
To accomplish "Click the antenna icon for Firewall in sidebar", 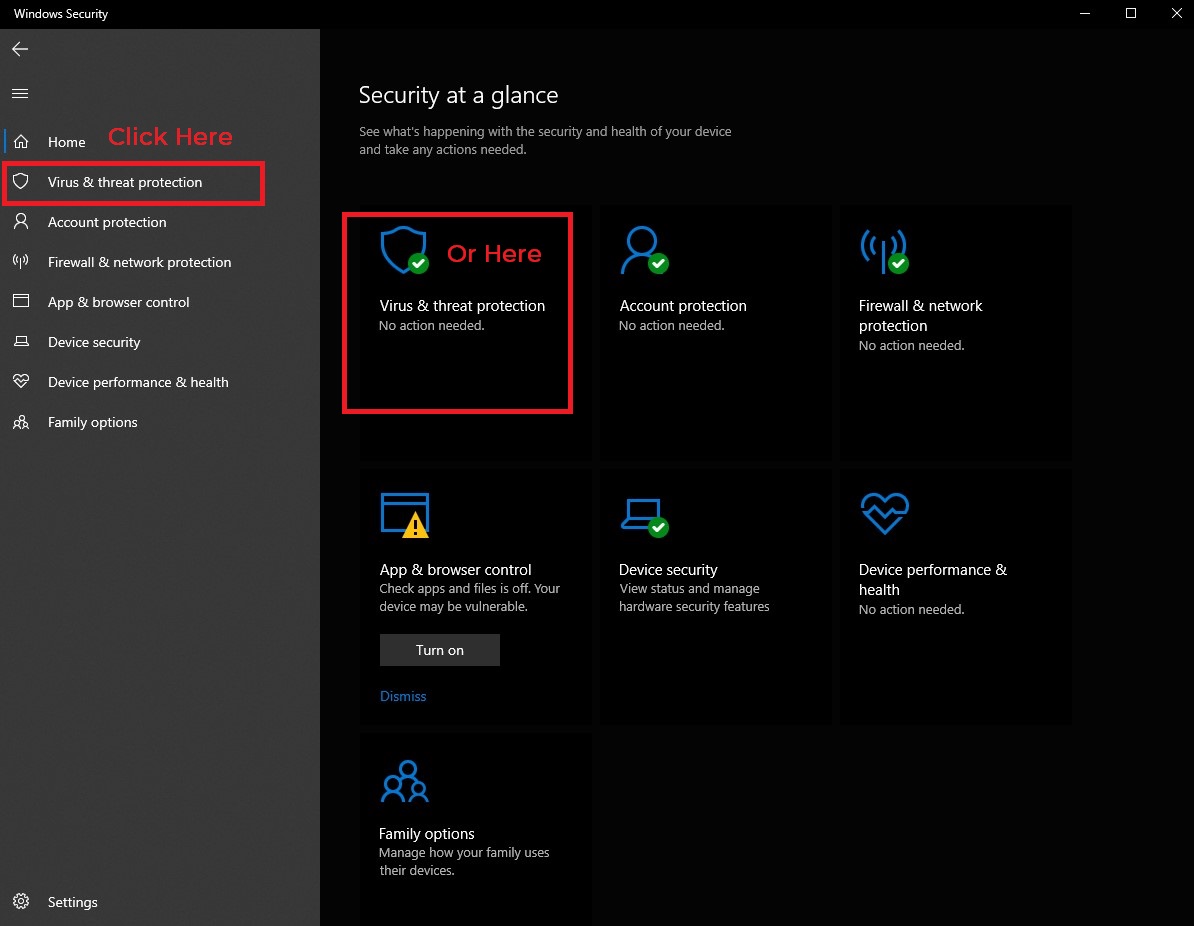I will (x=21, y=261).
